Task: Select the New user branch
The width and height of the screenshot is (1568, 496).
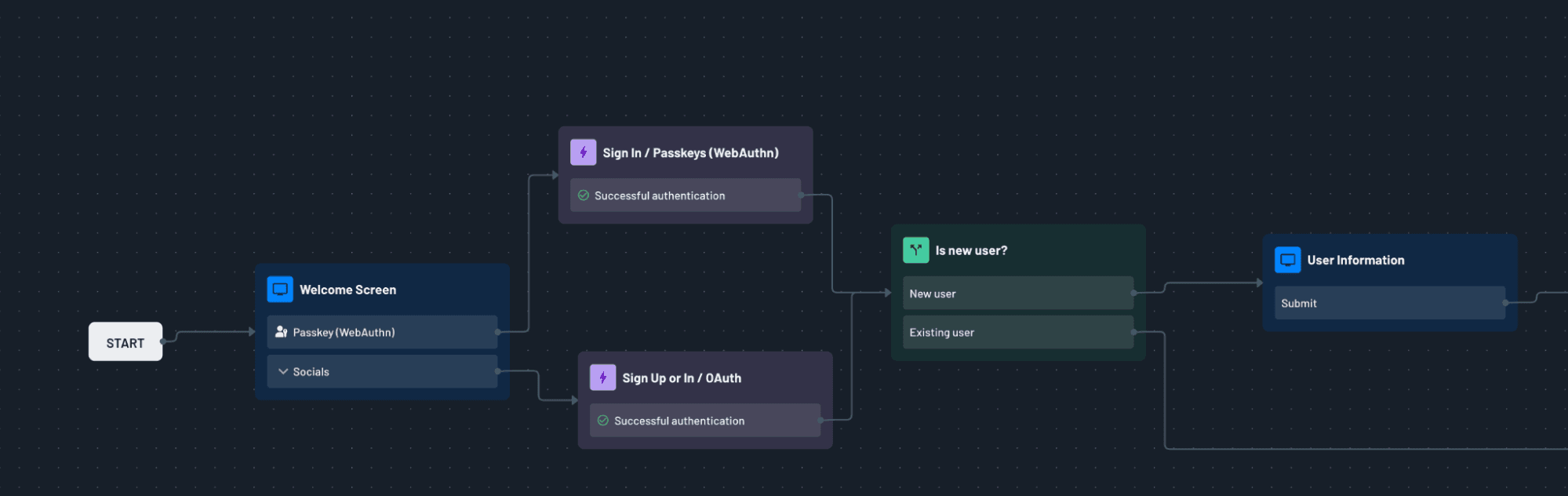Action: (1017, 294)
